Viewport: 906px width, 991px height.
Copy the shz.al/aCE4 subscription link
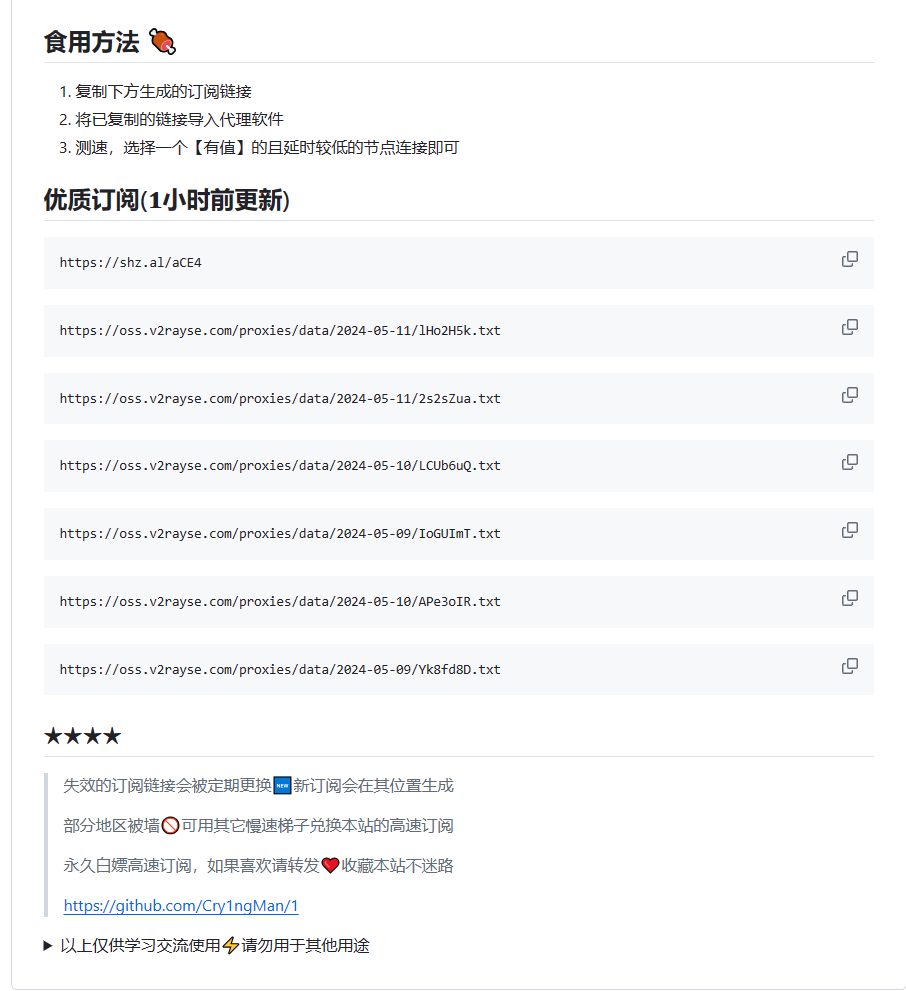(x=849, y=259)
